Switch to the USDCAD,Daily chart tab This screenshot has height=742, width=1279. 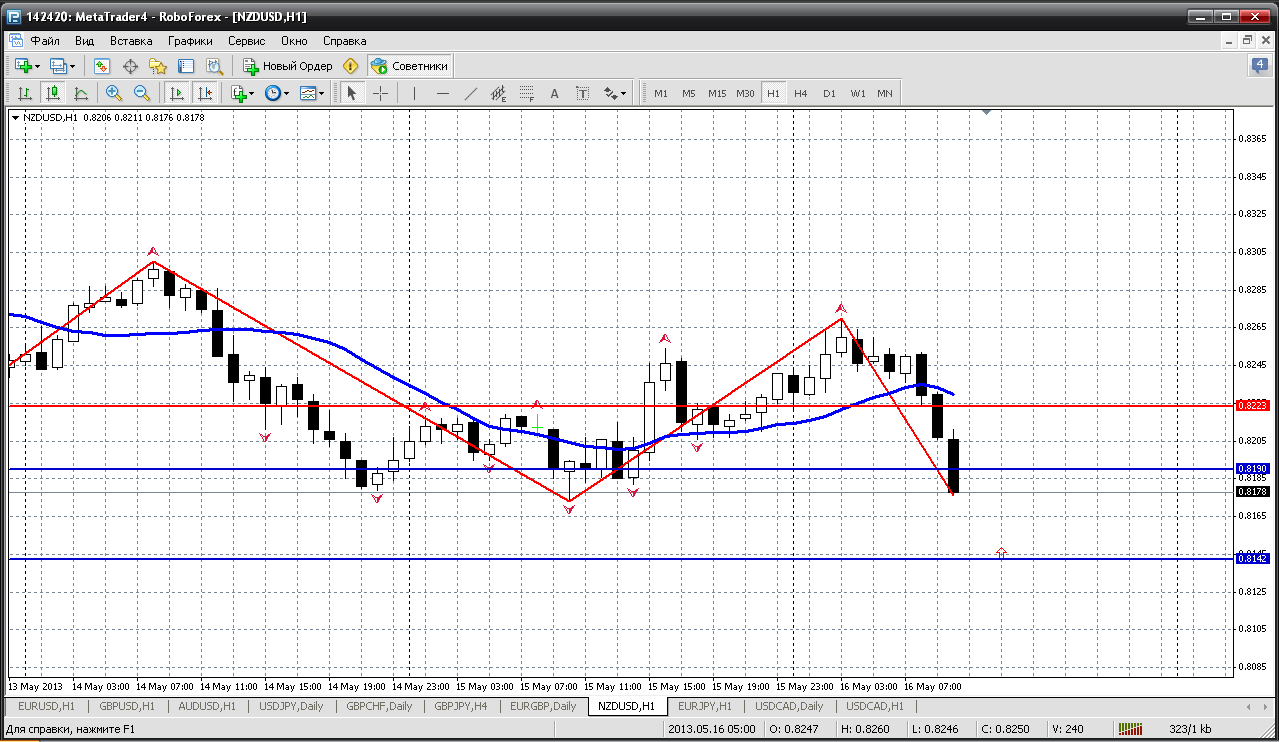(x=789, y=706)
